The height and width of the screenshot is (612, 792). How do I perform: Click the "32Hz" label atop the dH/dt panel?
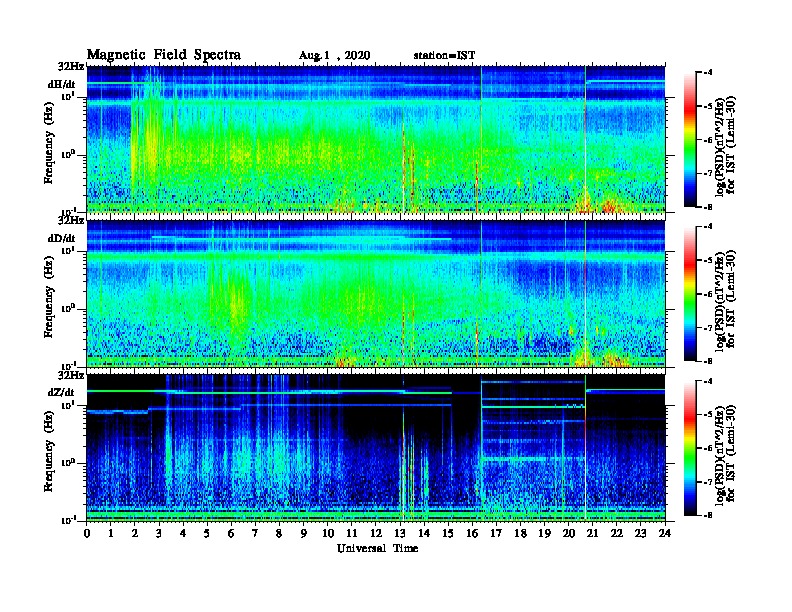click(71, 66)
